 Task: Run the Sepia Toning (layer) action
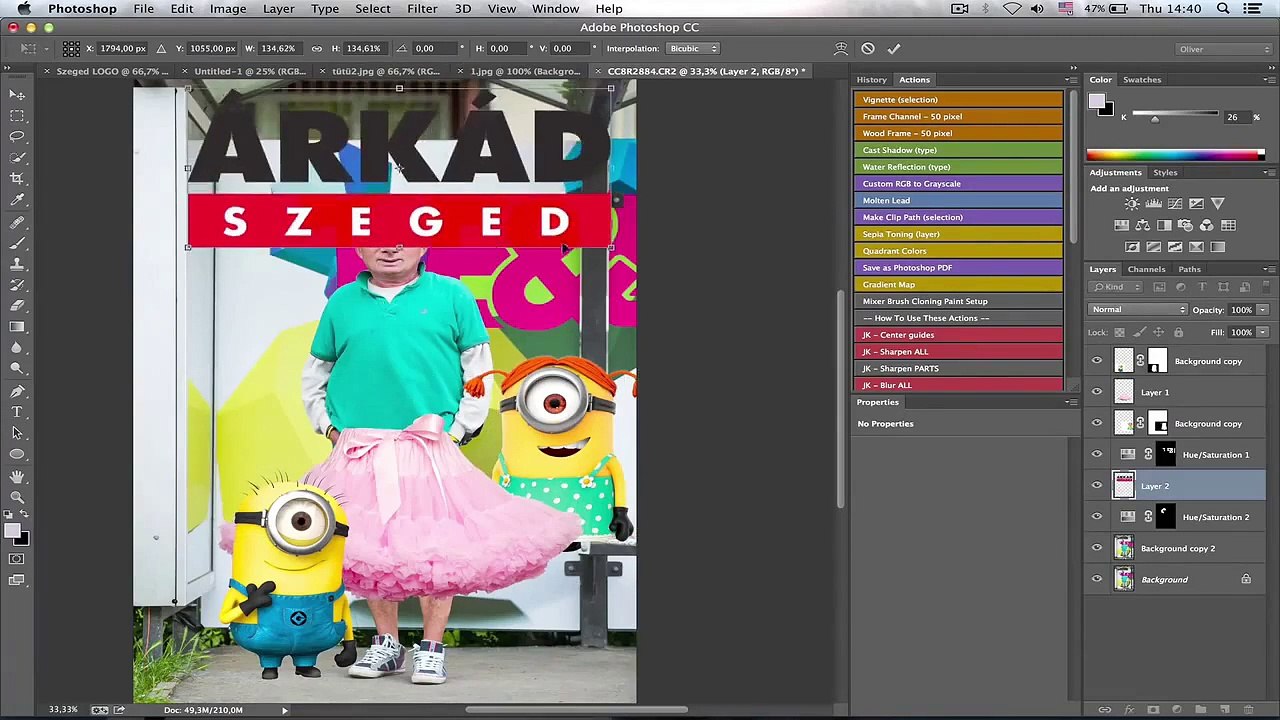click(958, 234)
